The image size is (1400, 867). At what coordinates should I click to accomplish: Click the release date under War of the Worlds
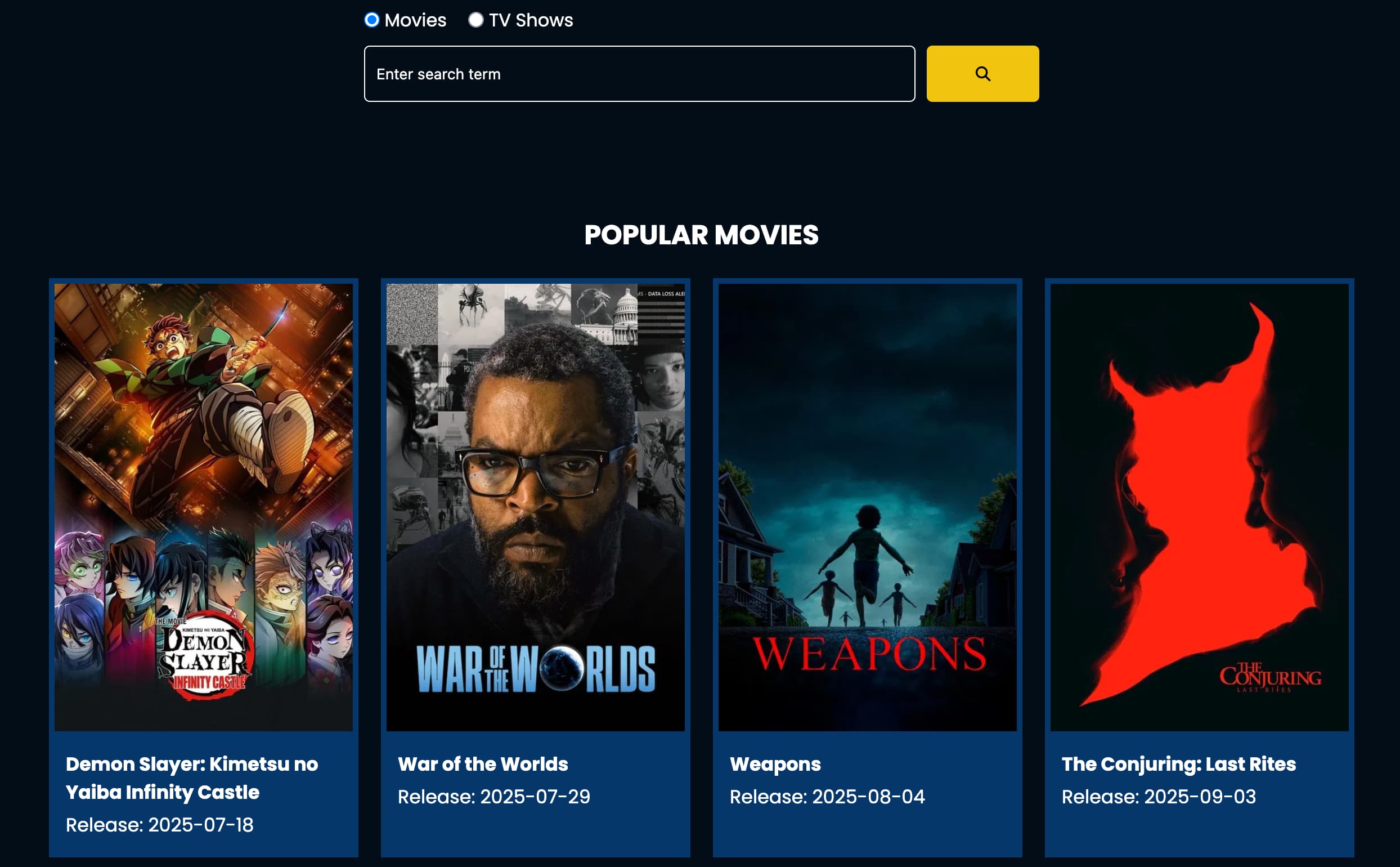tap(494, 797)
